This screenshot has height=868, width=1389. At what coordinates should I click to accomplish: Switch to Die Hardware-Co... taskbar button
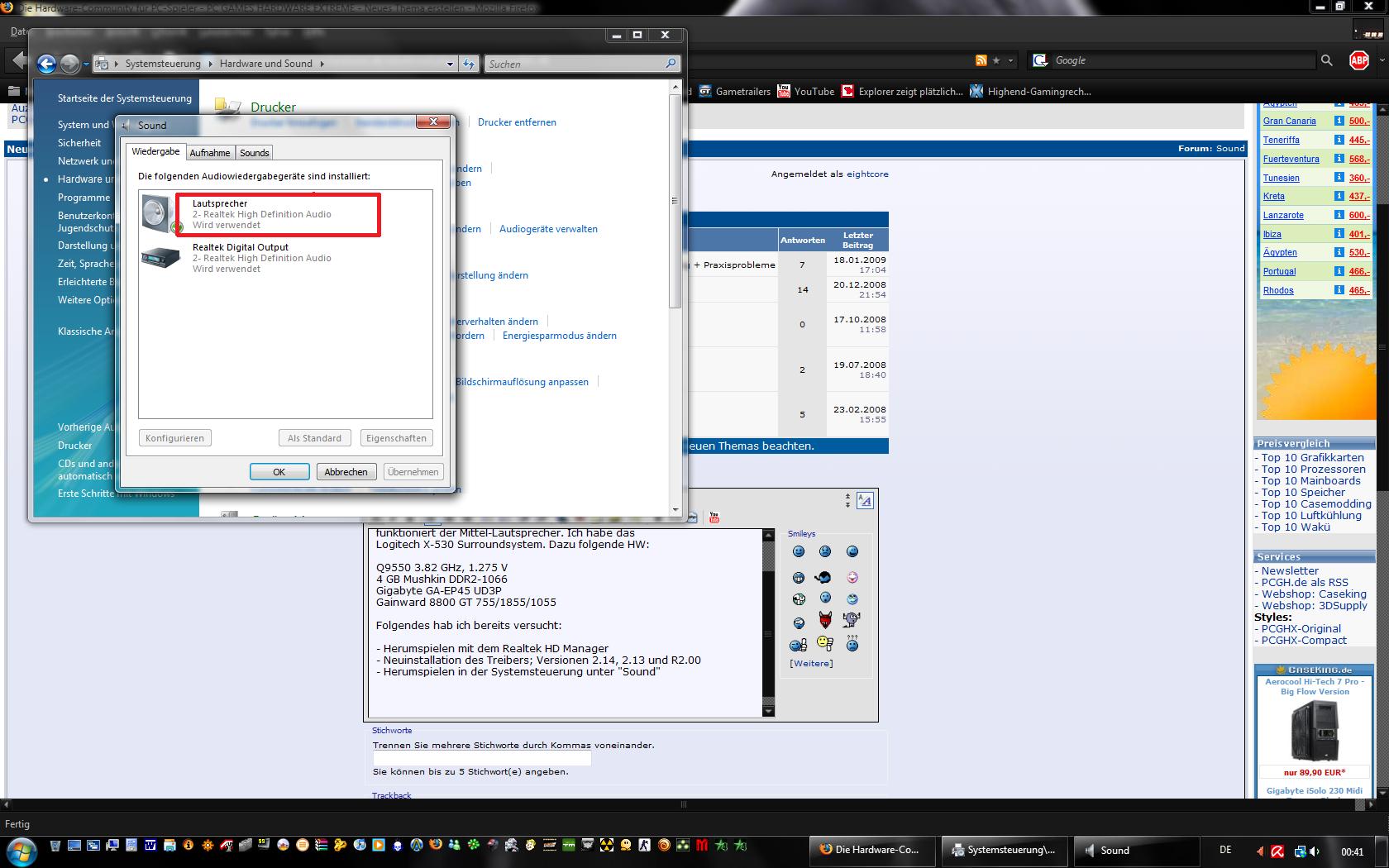872,850
